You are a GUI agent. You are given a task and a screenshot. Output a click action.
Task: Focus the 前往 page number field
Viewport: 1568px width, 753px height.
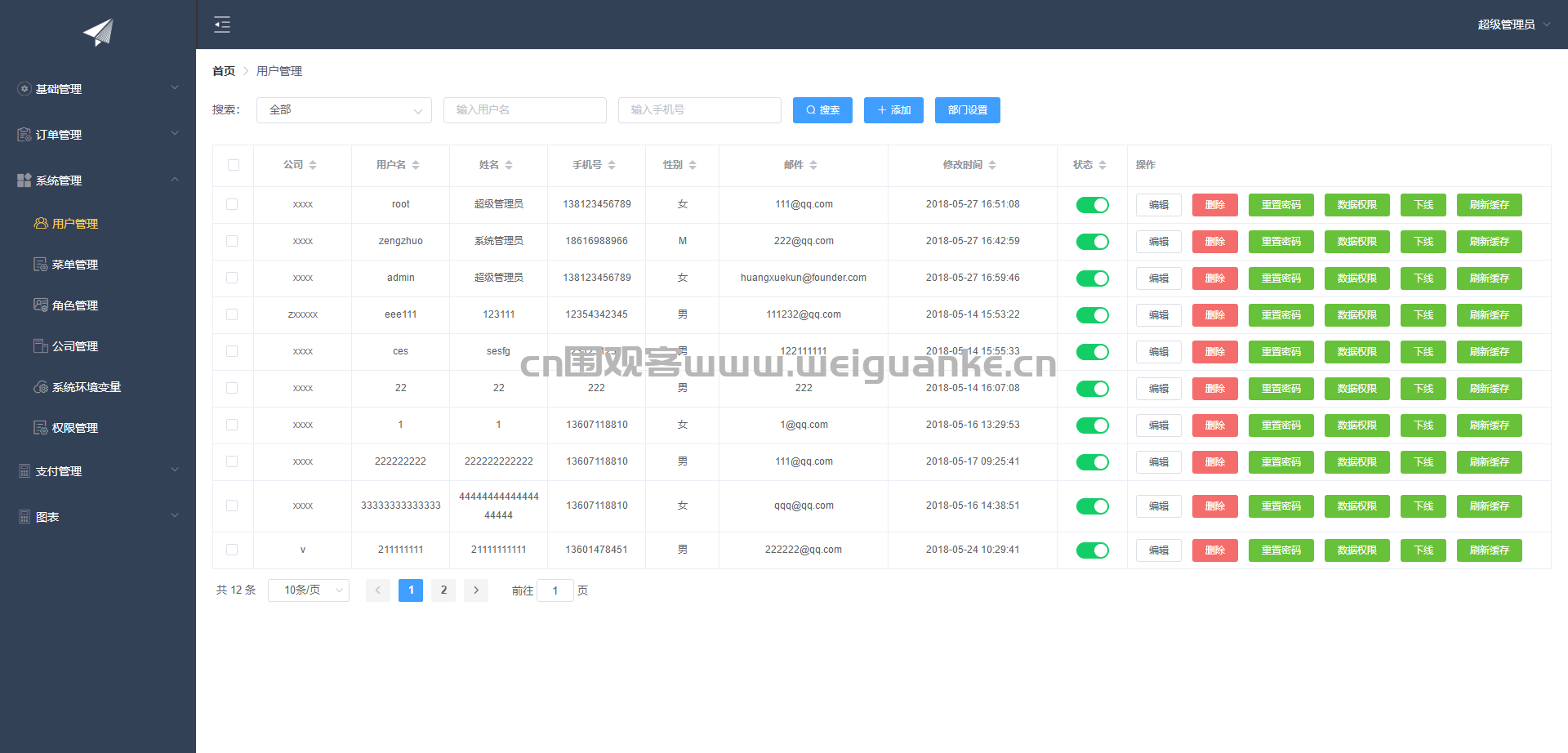coord(555,590)
